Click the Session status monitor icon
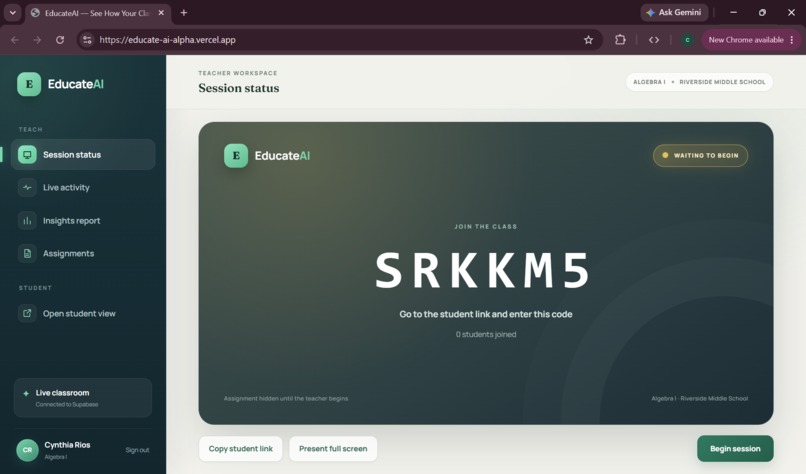 pos(27,155)
